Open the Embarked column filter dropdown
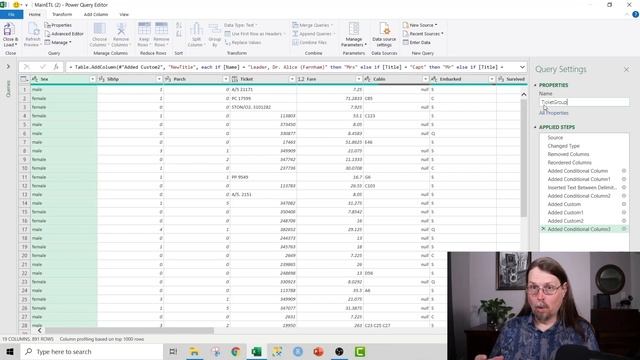The height and width of the screenshot is (360, 640). click(491, 79)
